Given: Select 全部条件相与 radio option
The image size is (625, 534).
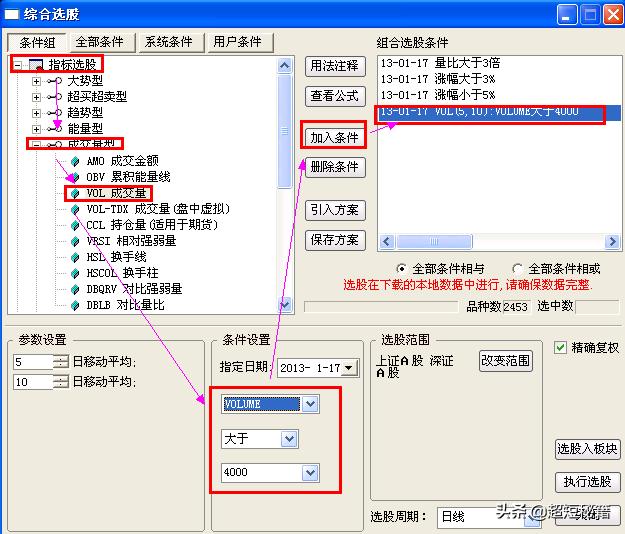Looking at the screenshot, I should (x=401, y=269).
